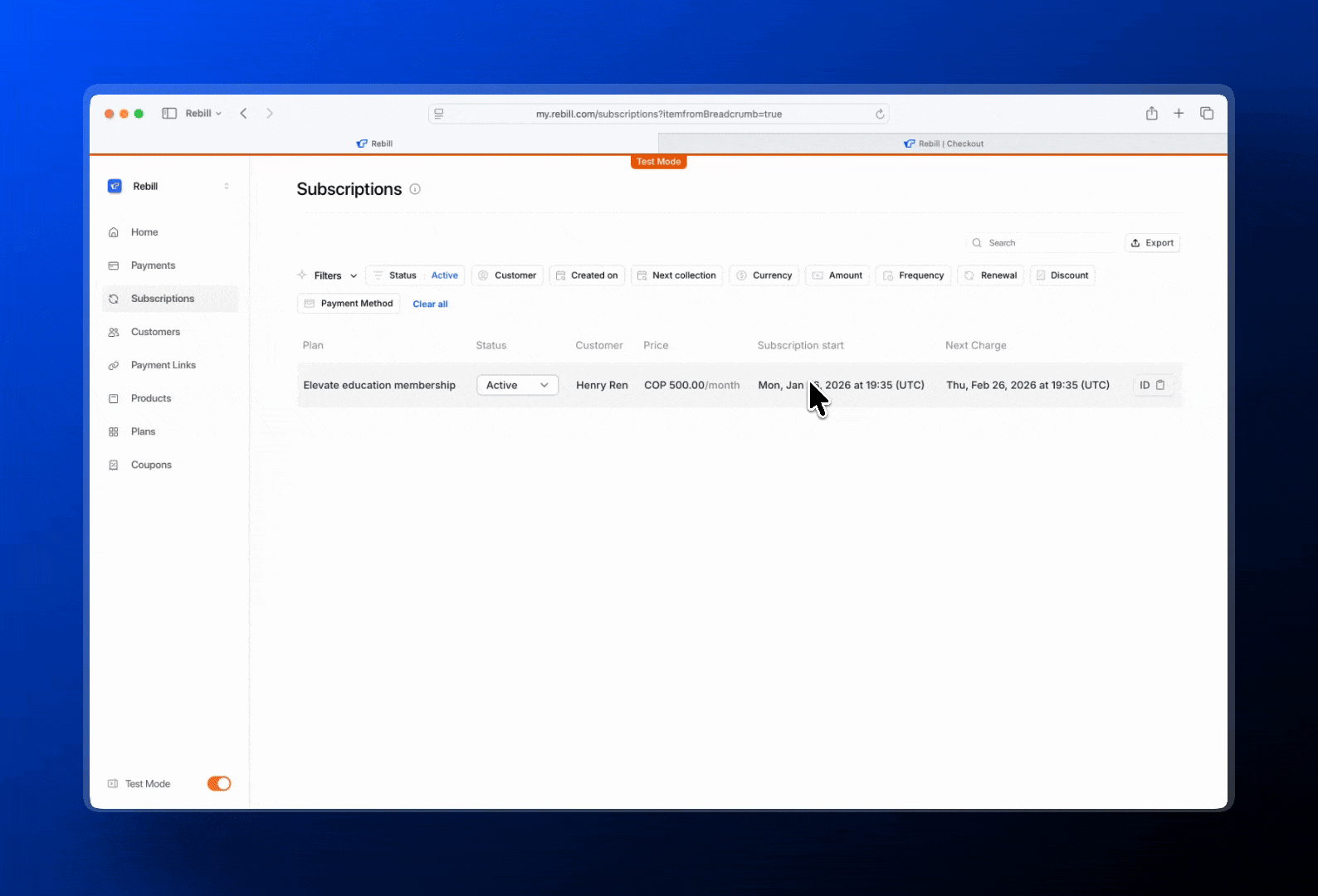
Task: Open Payments in the sidebar
Action: click(153, 265)
